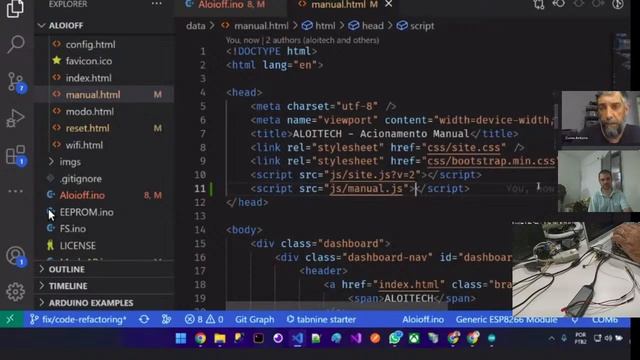Click the remote window indicator in status bar

[x=10, y=319]
